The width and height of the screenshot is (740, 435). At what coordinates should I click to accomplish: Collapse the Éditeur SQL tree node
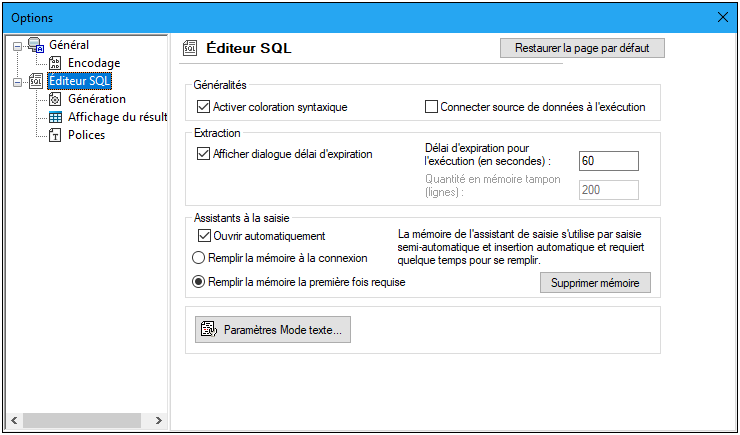coord(17,81)
